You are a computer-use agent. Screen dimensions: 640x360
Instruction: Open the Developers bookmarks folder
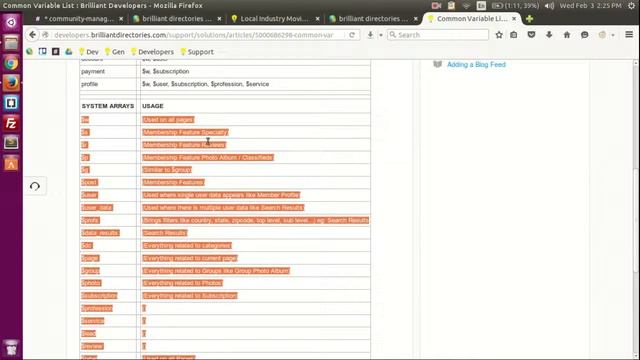(152, 52)
